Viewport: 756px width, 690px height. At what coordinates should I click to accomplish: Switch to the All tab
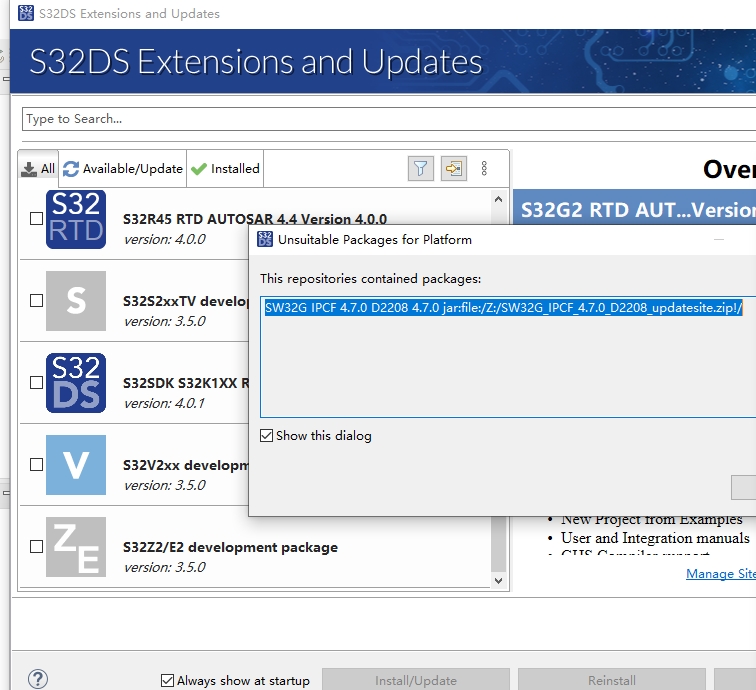tap(38, 168)
